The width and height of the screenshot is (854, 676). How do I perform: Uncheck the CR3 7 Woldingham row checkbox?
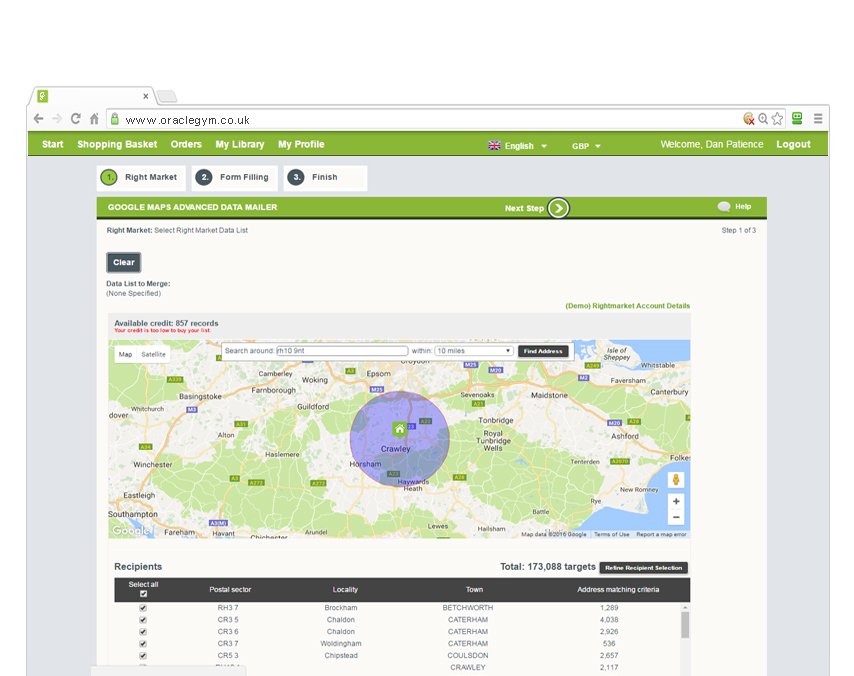[x=143, y=644]
